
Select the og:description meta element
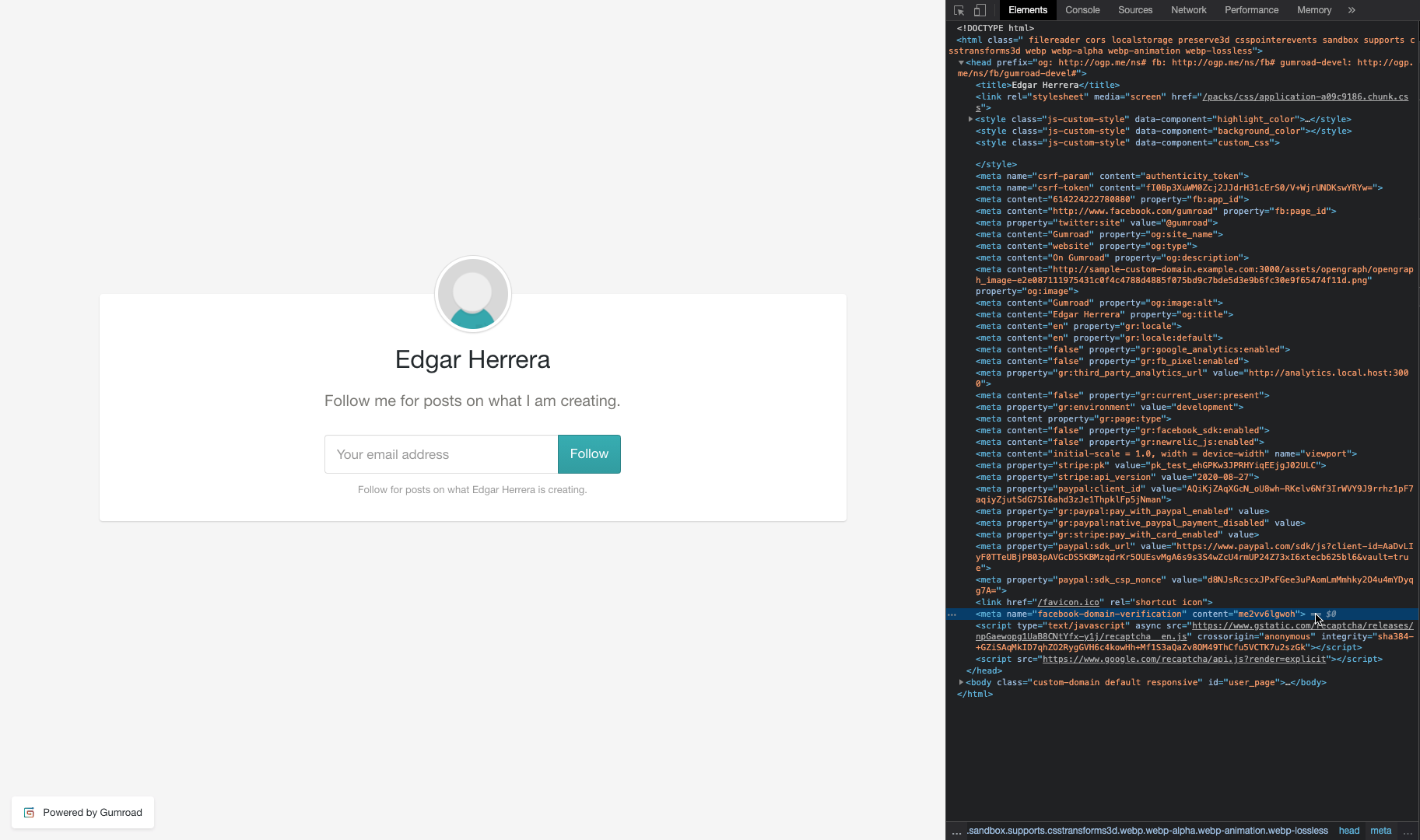coord(1112,257)
